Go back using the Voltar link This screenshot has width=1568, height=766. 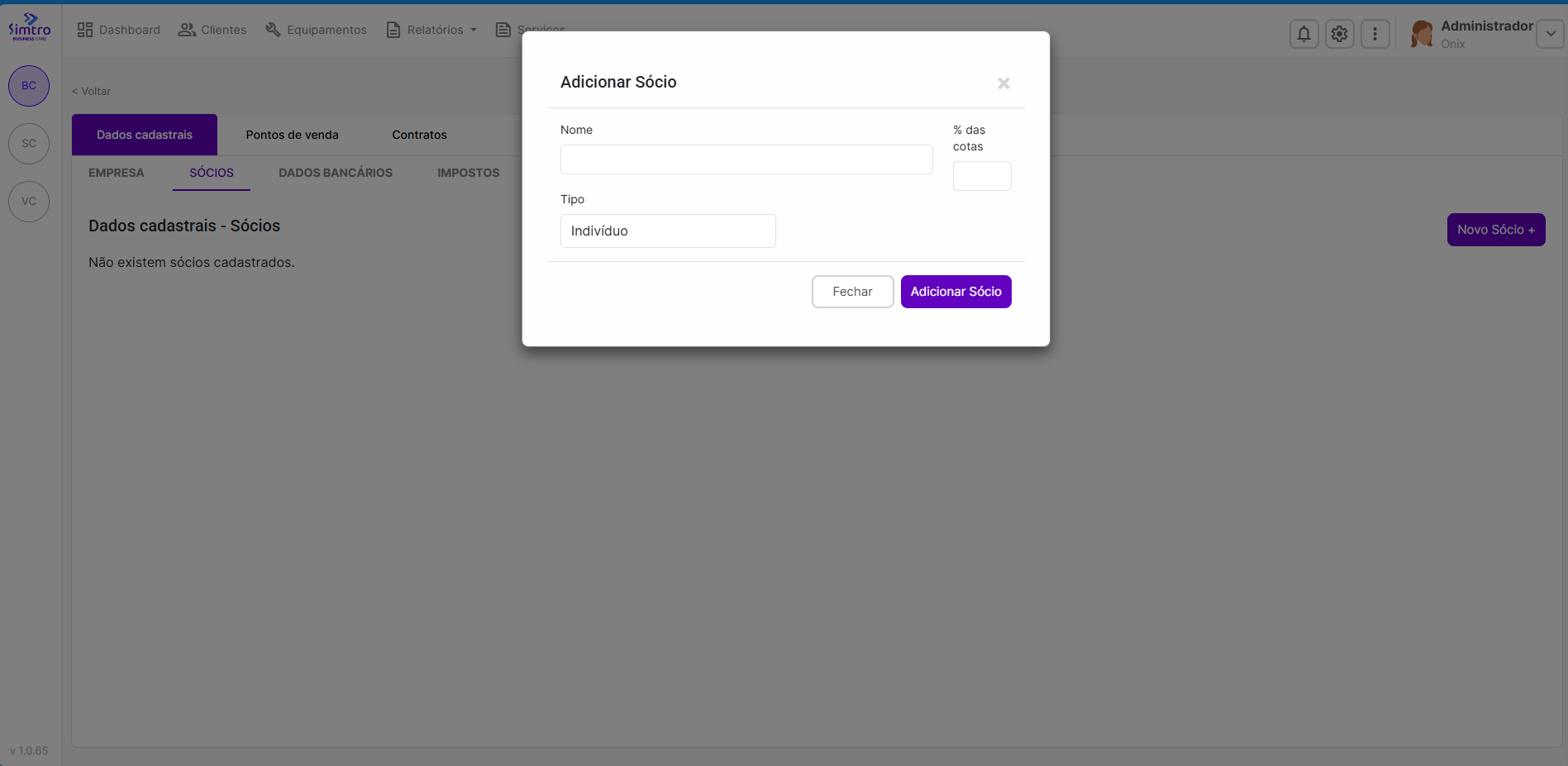(92, 92)
